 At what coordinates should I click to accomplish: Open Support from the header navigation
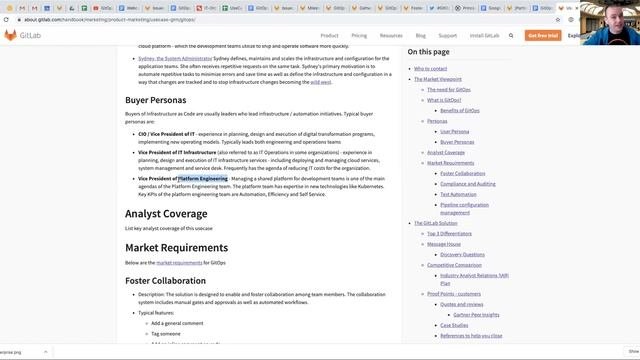(448, 36)
